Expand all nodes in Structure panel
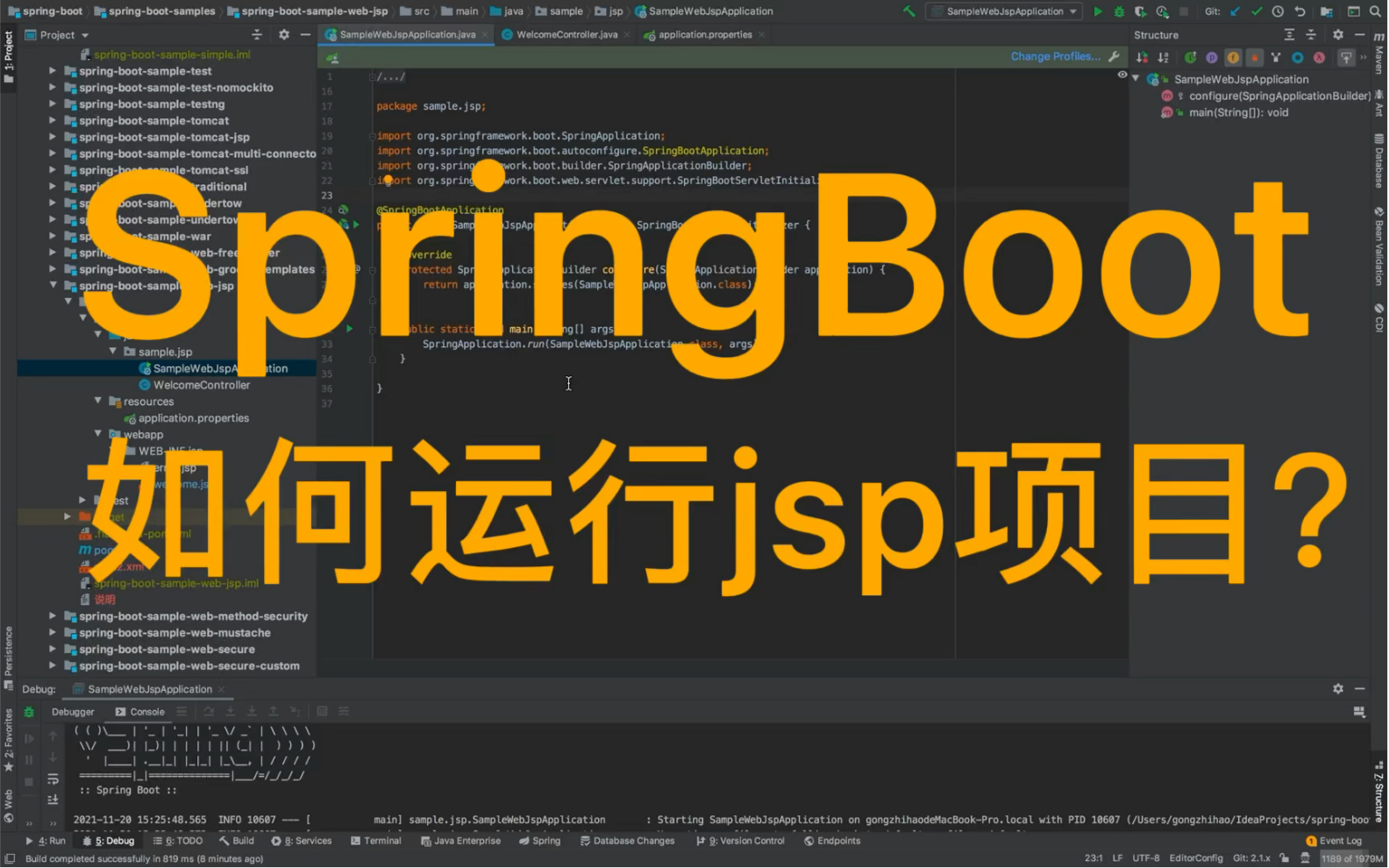This screenshot has height=868, width=1389. click(1289, 35)
